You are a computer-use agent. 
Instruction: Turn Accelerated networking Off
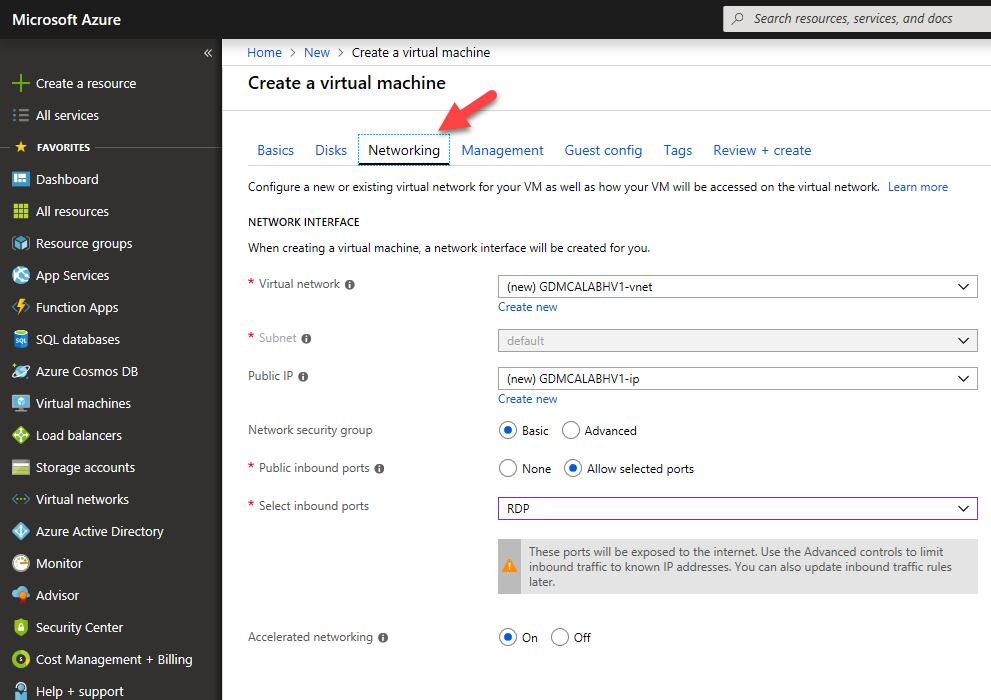click(x=560, y=637)
